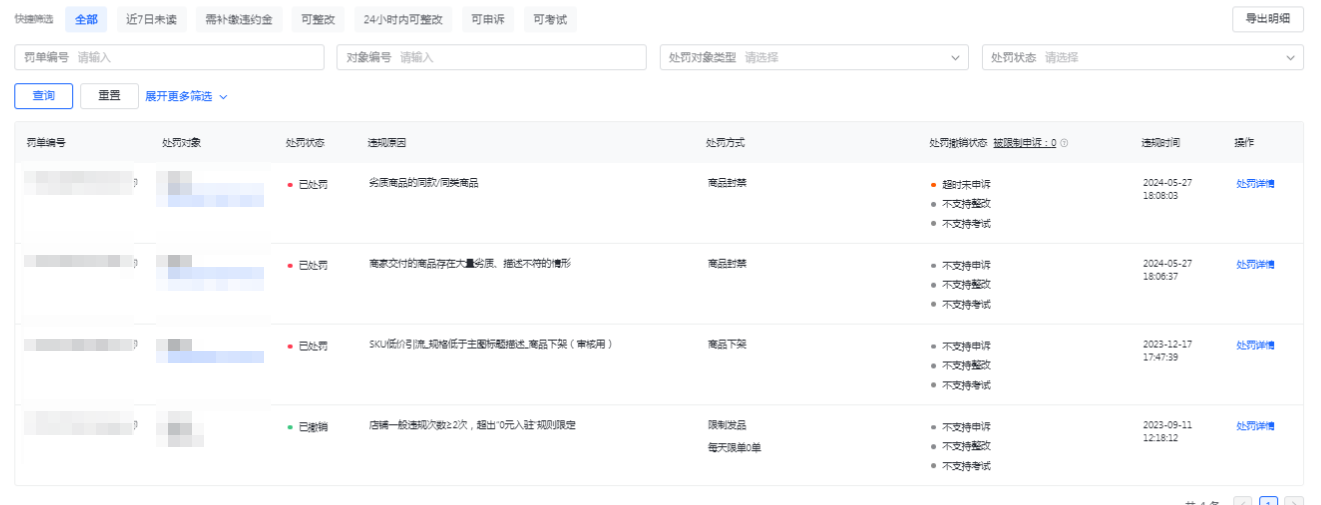Image resolution: width=1321 pixels, height=505 pixels.
Task: View 处罚详情 for the SKU低价引流 row
Action: click(1255, 345)
